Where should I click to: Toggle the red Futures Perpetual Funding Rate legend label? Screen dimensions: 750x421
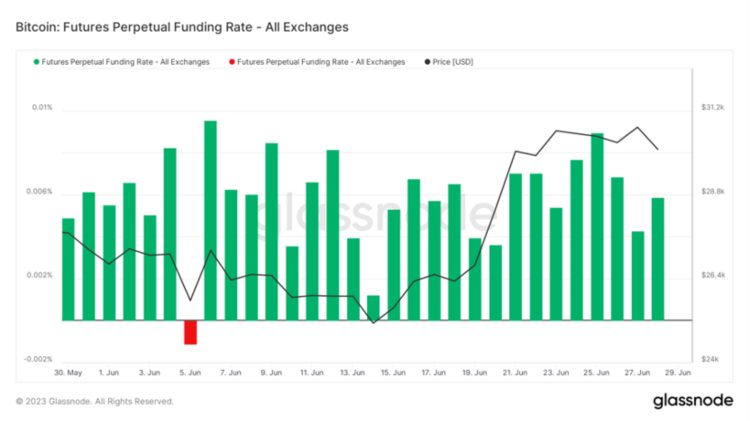click(321, 62)
